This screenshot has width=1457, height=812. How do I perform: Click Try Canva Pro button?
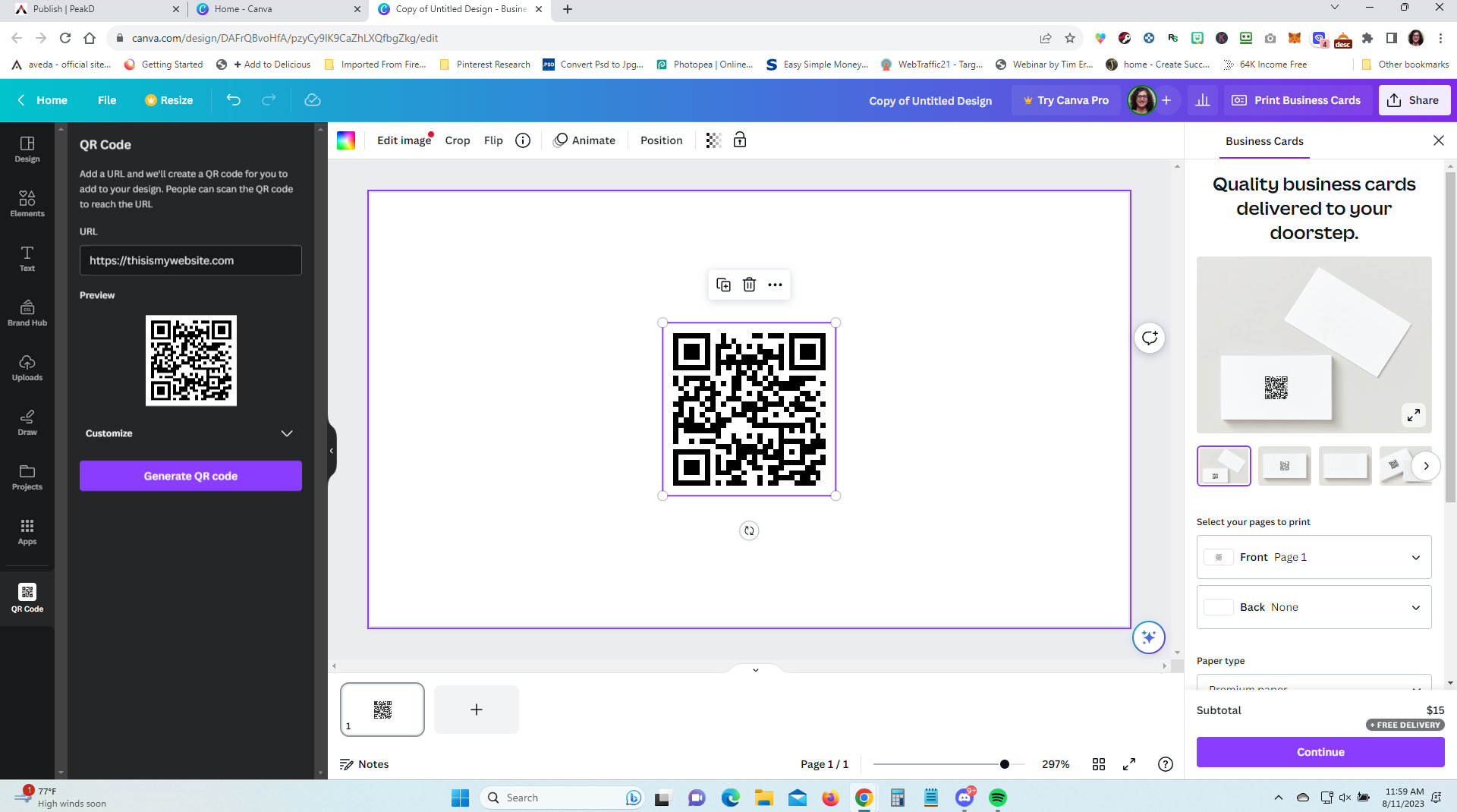(1065, 100)
